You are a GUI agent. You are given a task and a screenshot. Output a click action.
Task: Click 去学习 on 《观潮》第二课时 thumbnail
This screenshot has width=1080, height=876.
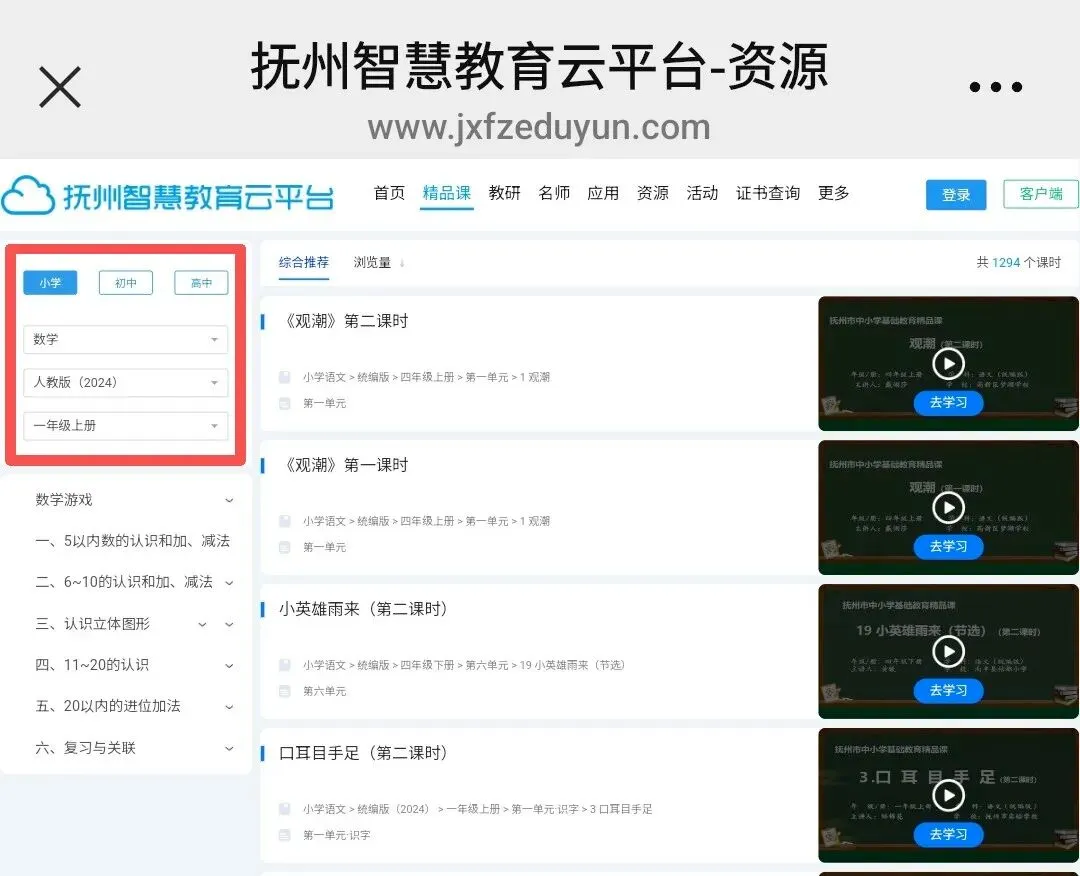pos(948,402)
